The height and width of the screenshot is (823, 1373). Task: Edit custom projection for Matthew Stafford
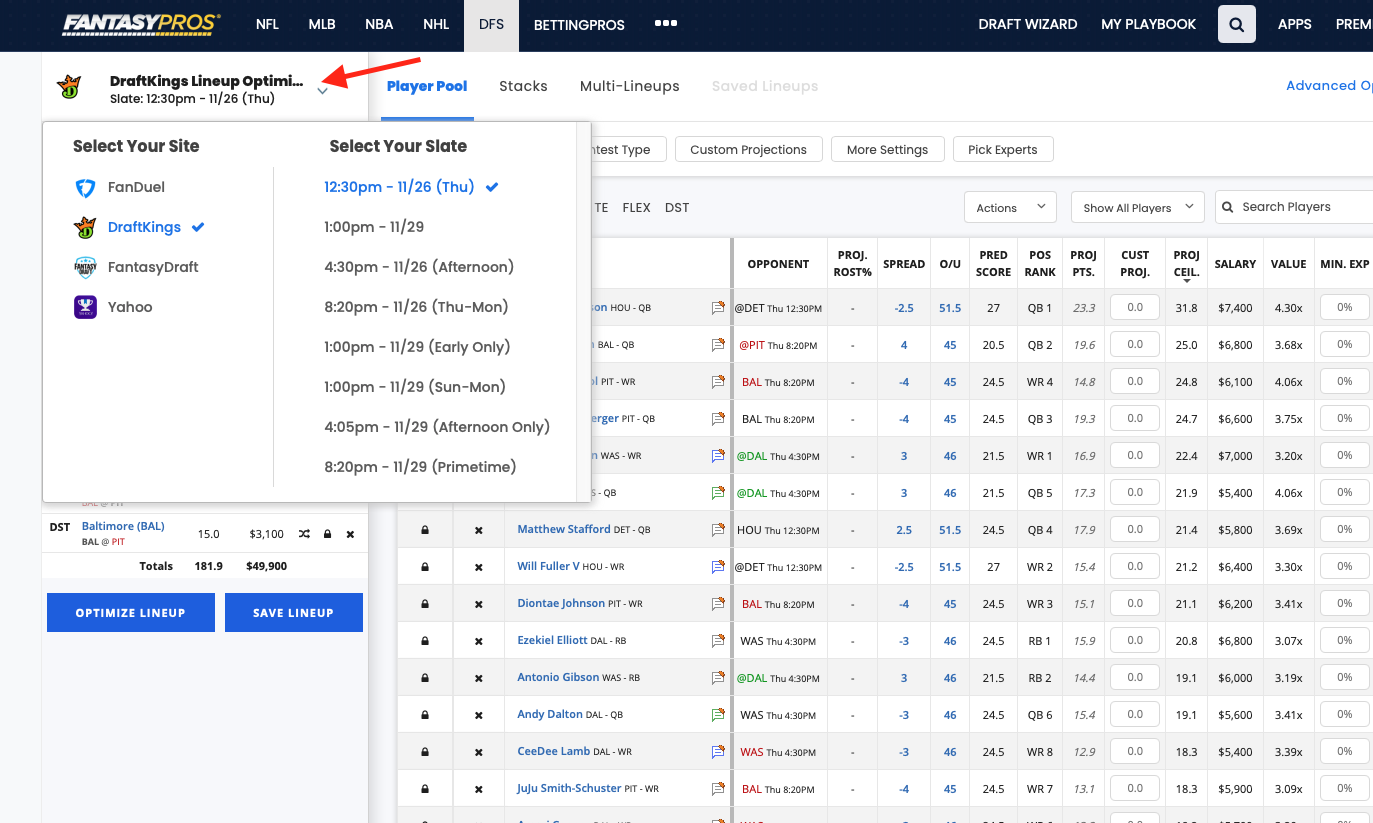(1135, 530)
